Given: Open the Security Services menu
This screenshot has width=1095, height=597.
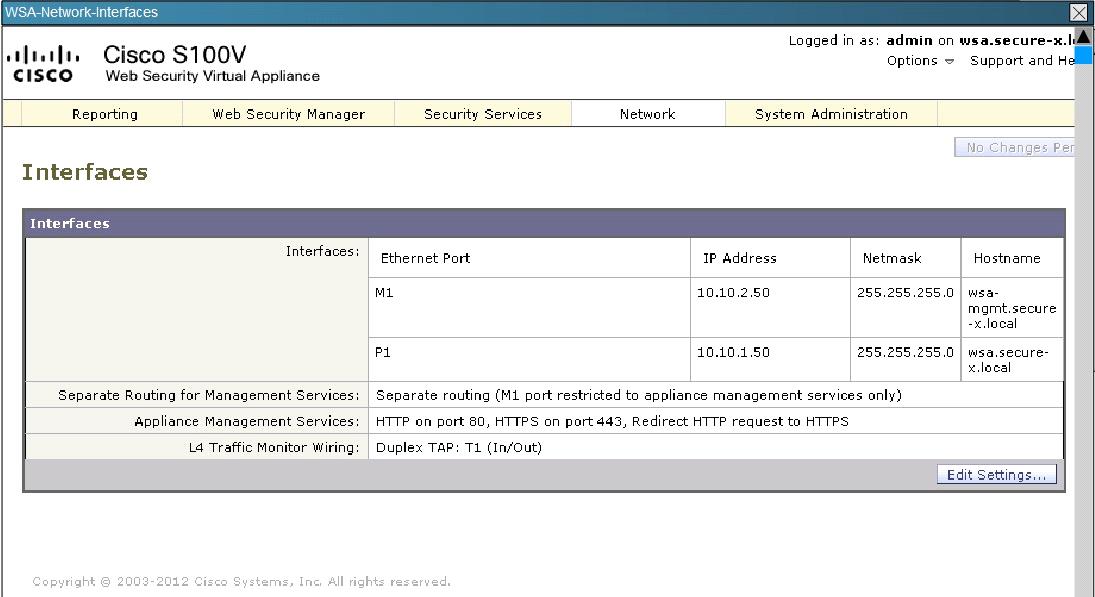Looking at the screenshot, I should click(x=483, y=114).
